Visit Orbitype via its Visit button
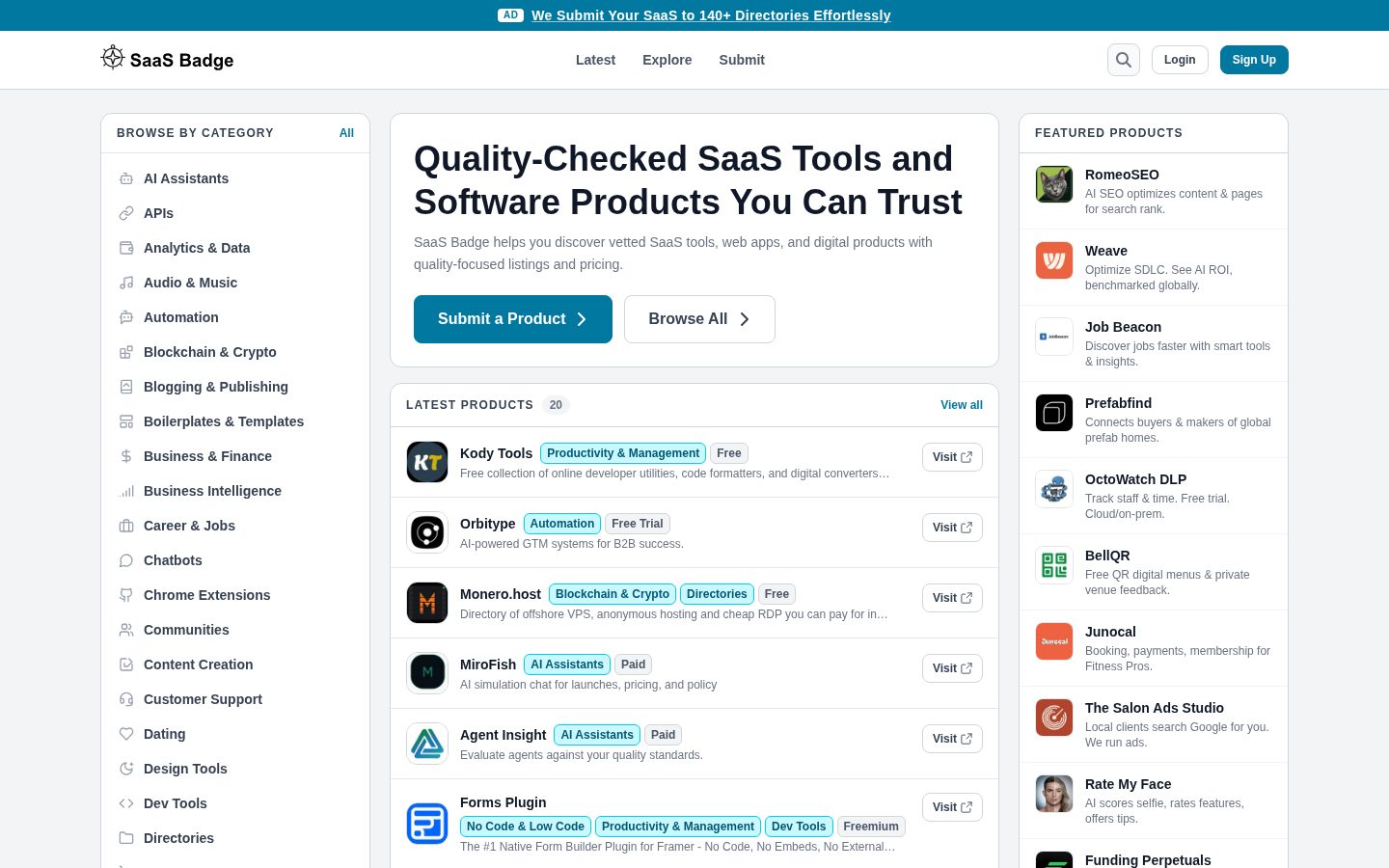Screen dimensions: 1389x868 952,528
